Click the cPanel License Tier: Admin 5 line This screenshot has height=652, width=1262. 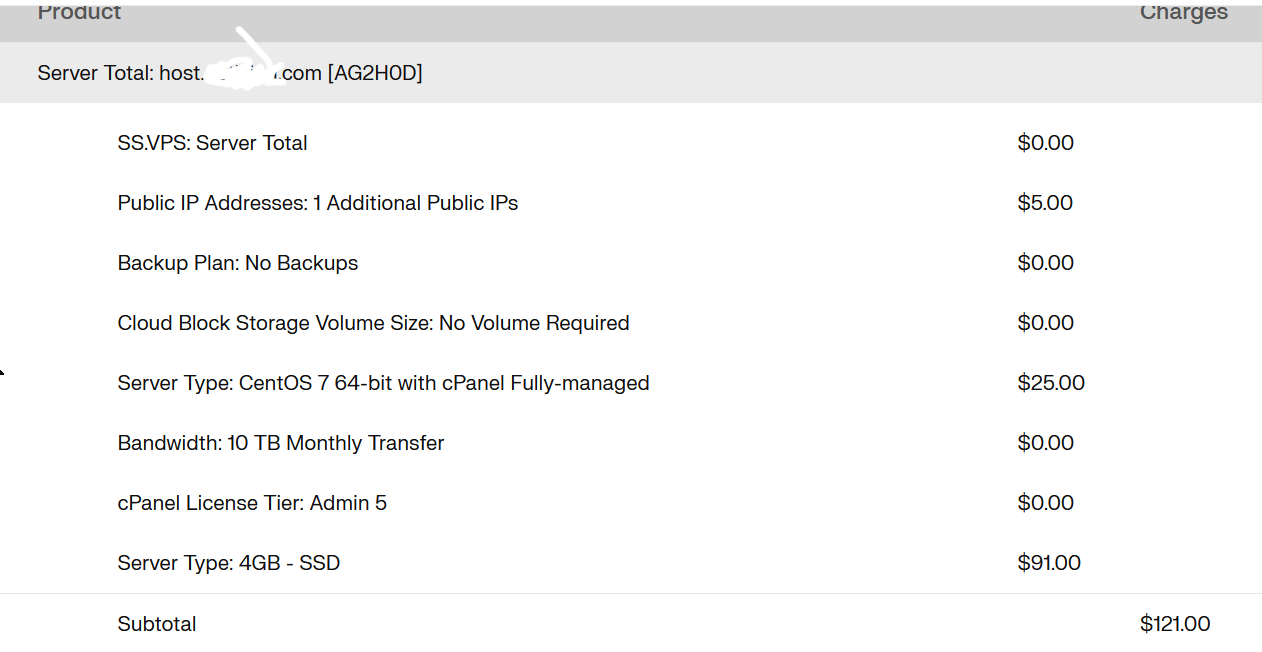252,503
